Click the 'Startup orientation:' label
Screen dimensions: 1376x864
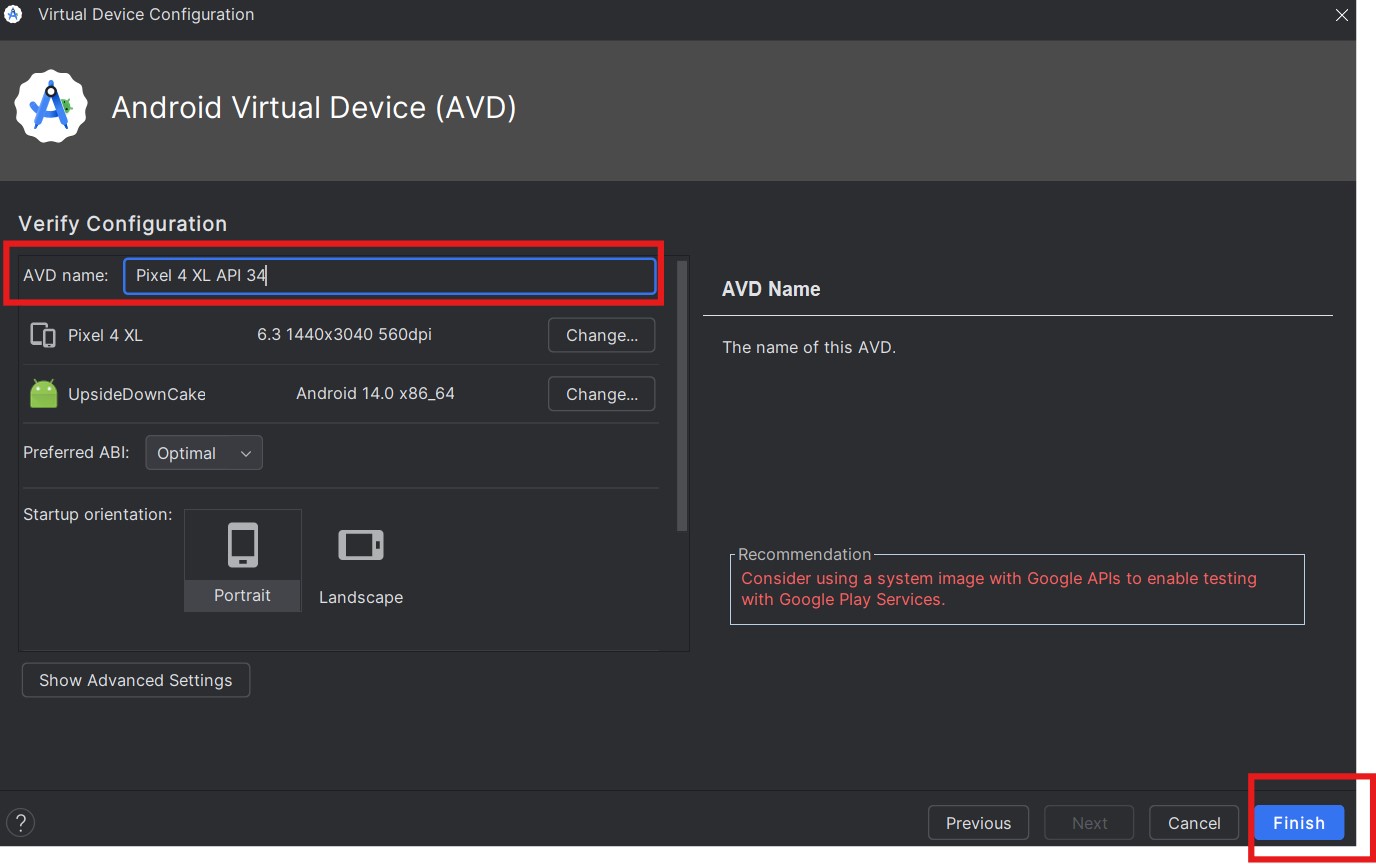click(98, 515)
